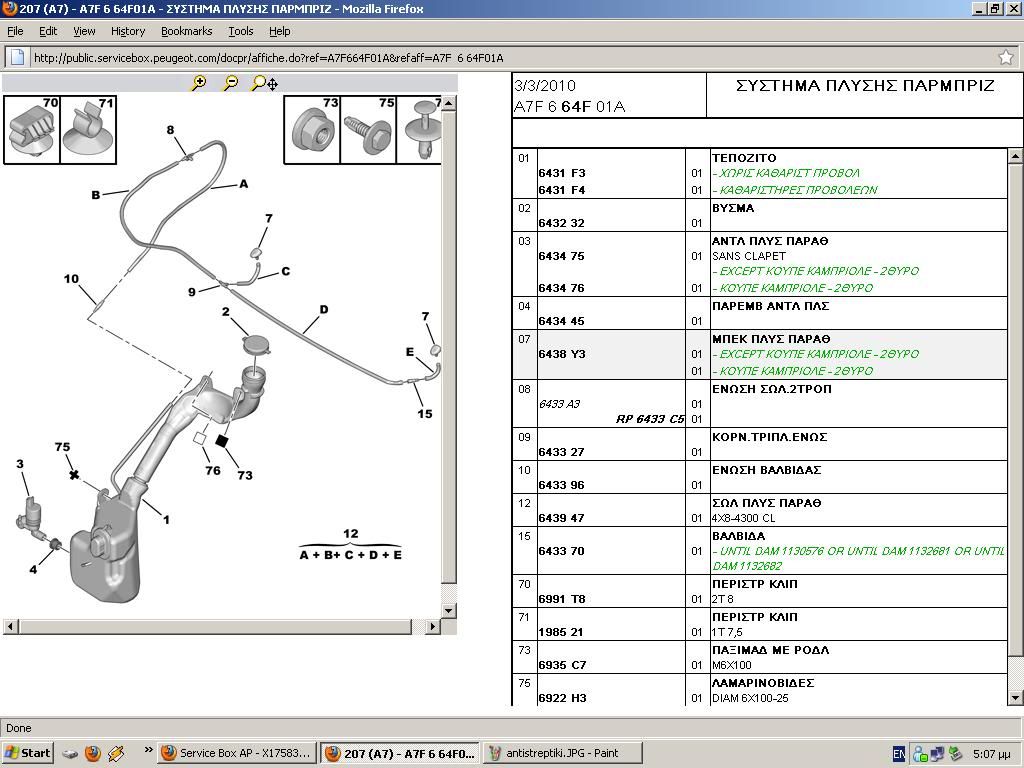The width and height of the screenshot is (1024, 768).
Task: Click the zoom out magnifier icon
Action: (x=231, y=83)
